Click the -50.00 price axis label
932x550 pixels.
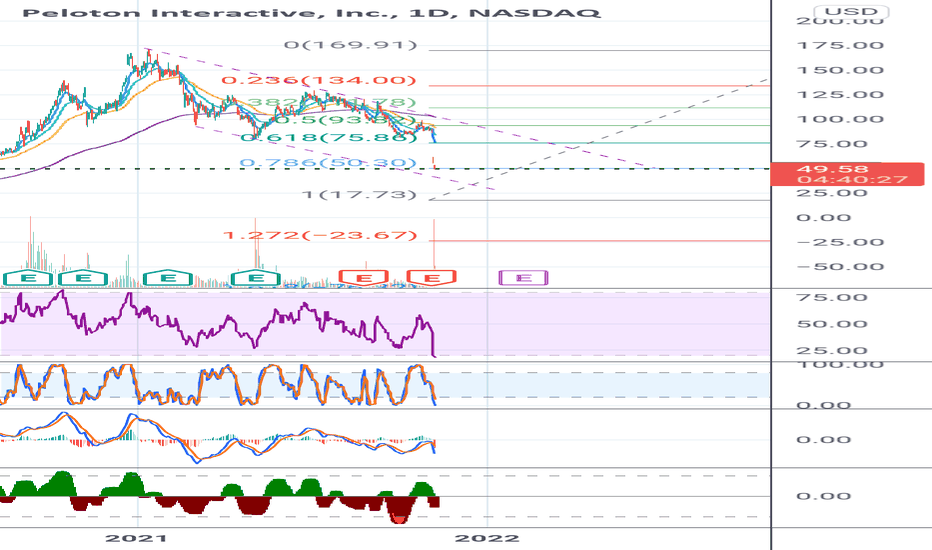(840, 266)
